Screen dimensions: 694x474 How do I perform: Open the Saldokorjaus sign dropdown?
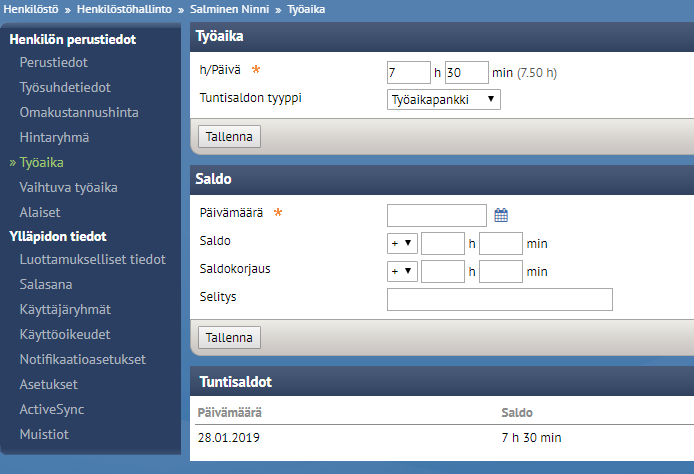402,271
